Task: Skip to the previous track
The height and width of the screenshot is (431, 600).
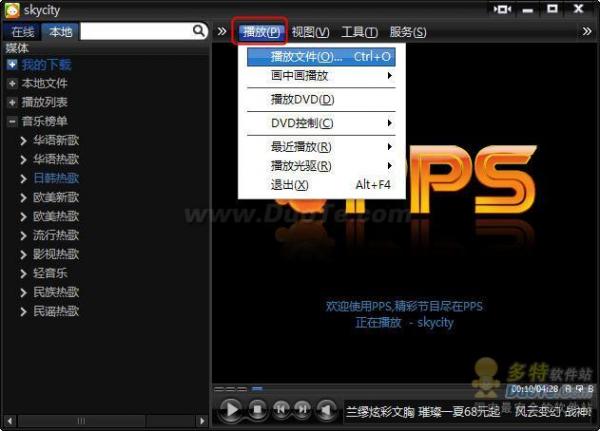Action: (281, 410)
